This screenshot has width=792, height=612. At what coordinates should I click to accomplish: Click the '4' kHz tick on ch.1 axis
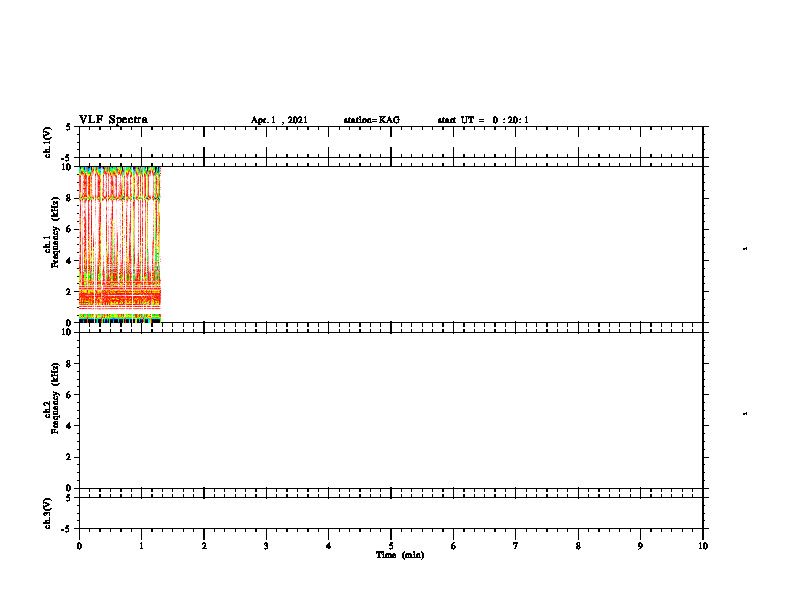point(69,261)
